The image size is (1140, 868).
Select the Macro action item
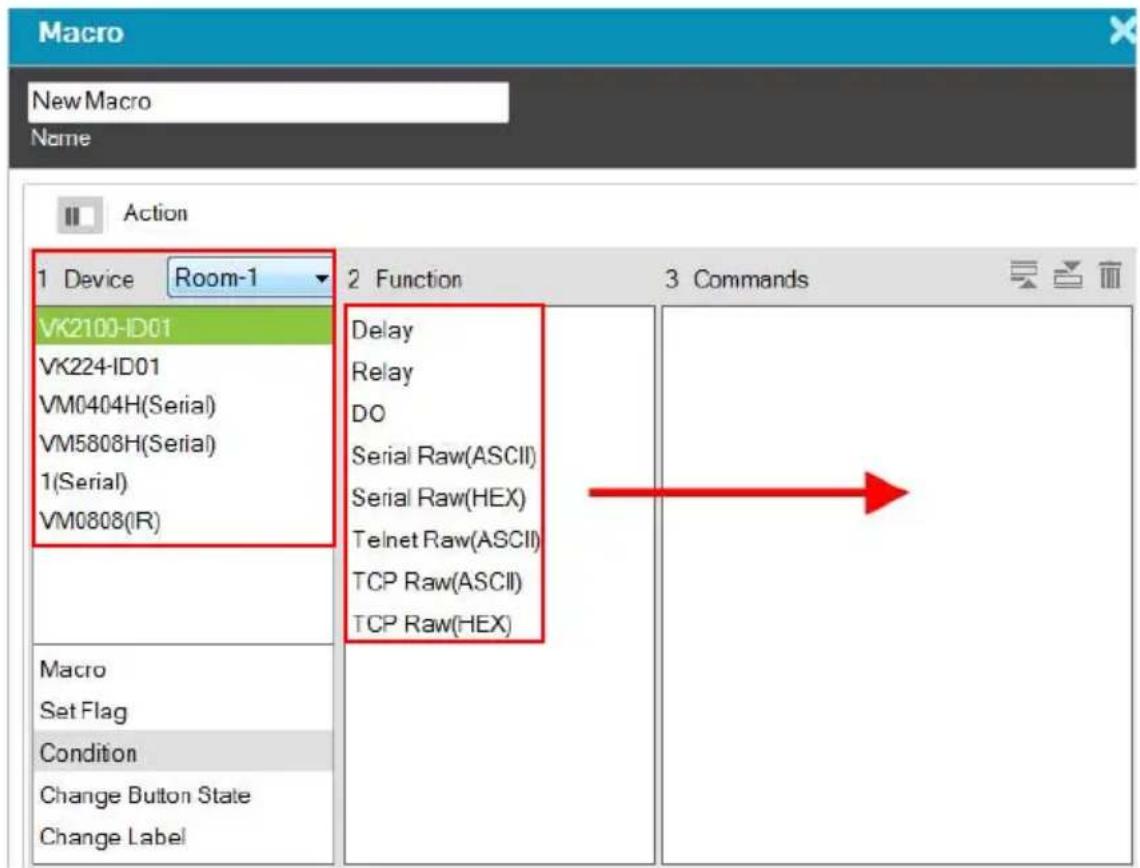click(x=182, y=669)
